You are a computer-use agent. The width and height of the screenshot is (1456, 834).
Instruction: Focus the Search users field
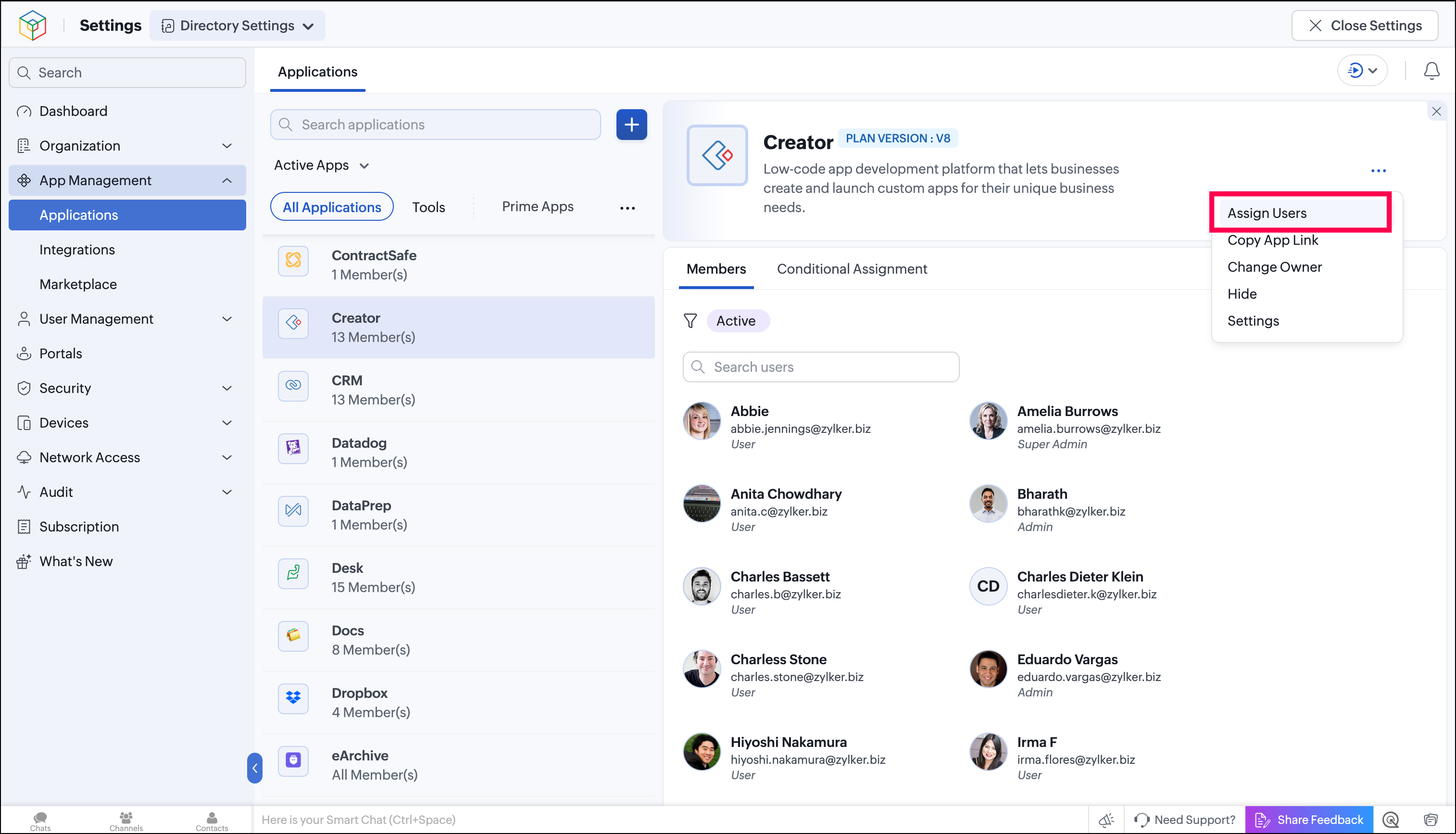(x=820, y=366)
